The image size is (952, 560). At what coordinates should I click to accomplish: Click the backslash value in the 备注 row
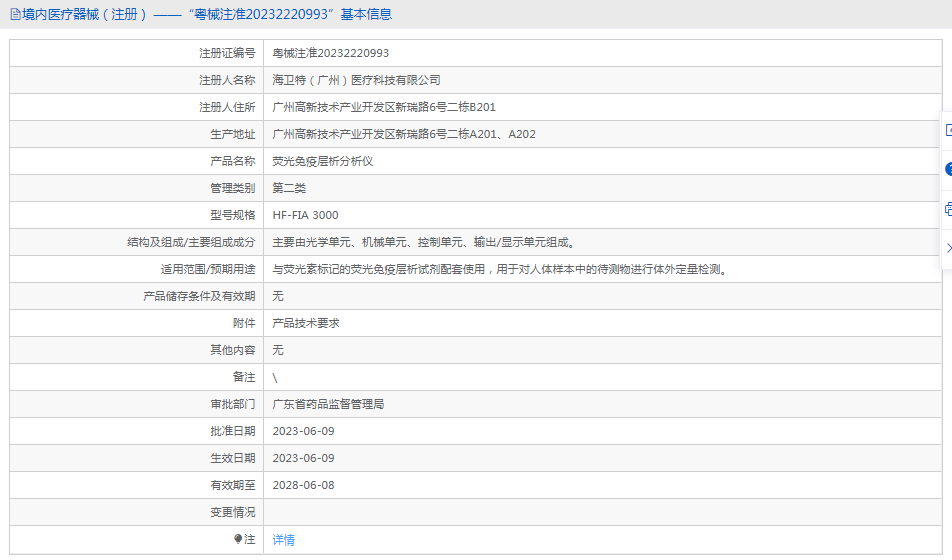275,378
